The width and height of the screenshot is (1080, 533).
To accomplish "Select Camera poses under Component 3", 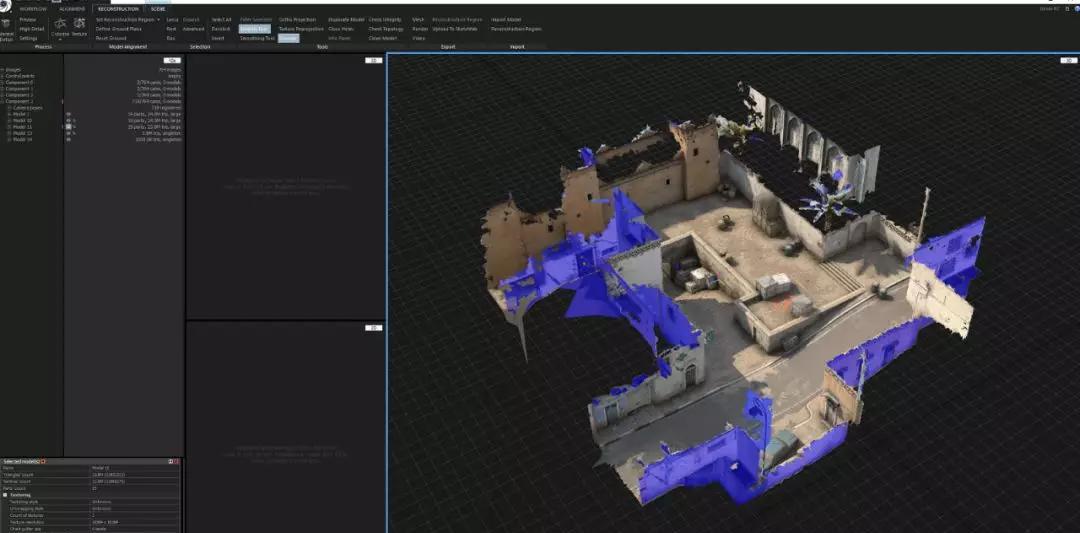I will coord(28,107).
